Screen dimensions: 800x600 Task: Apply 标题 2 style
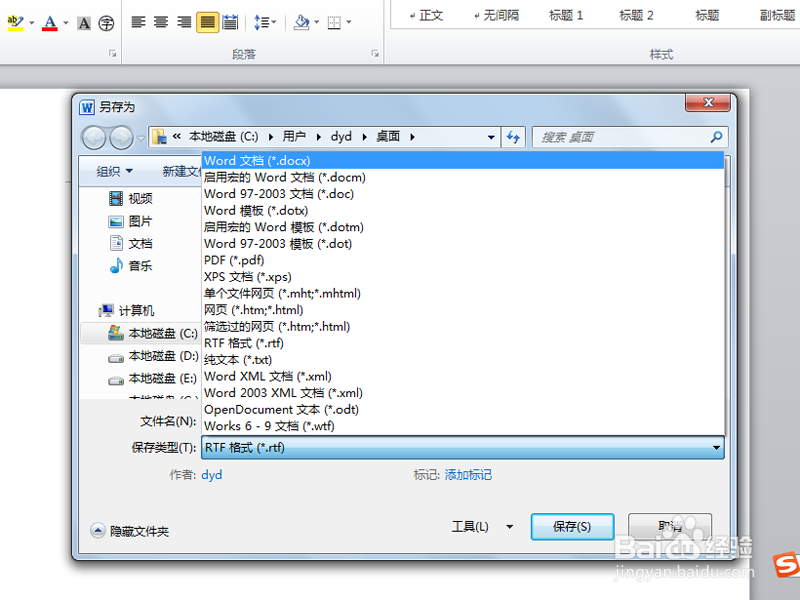click(x=636, y=15)
